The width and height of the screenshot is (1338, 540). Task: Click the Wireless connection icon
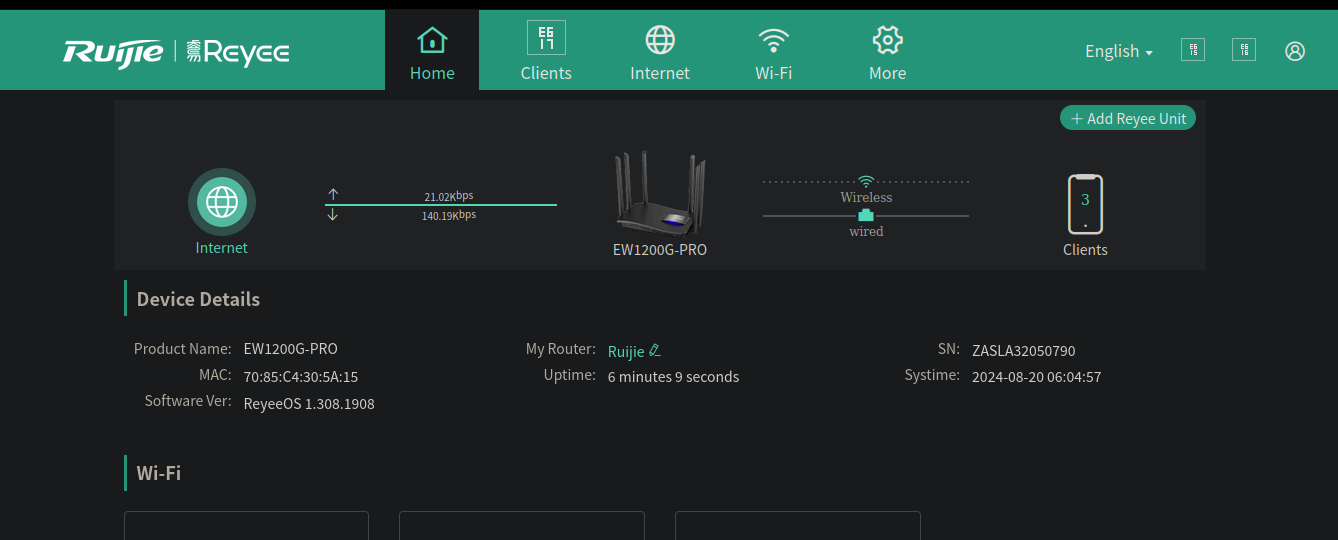(866, 181)
